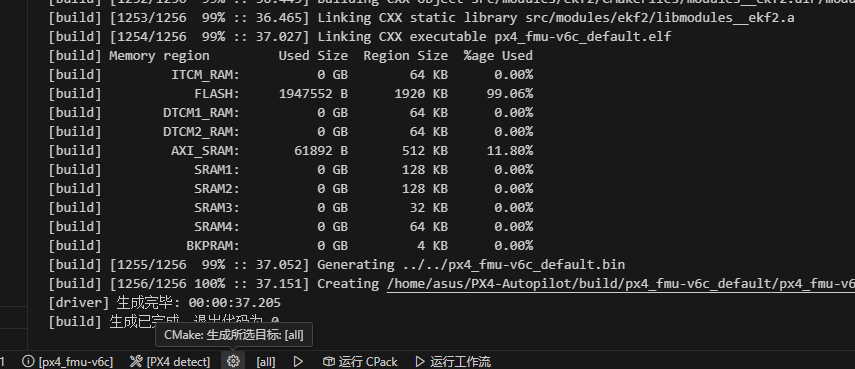Open the [PX4 detect] kit selector
This screenshot has width=855, height=369.
(x=170, y=361)
